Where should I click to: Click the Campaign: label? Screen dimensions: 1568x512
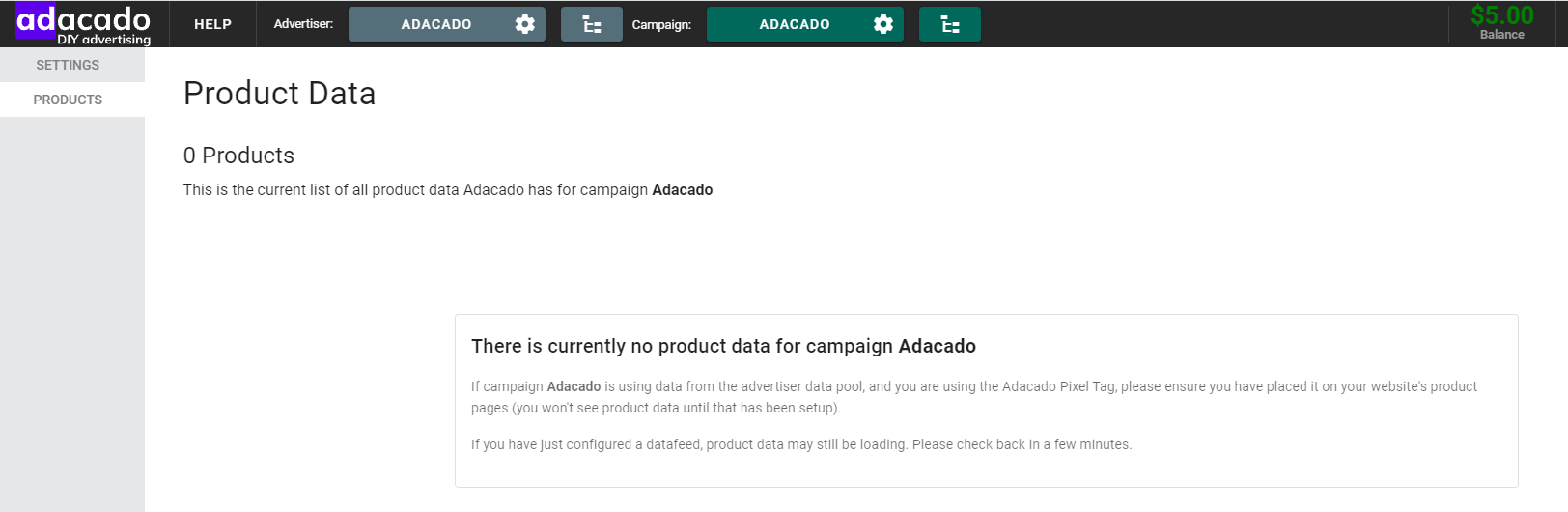[661, 24]
